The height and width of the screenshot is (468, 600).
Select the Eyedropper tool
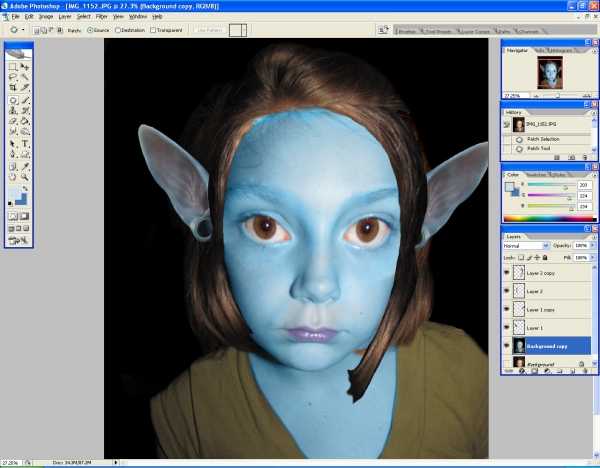pyautogui.click(x=25, y=166)
